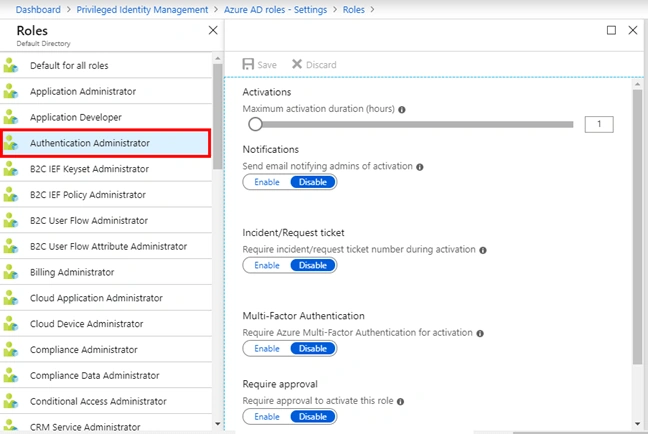The height and width of the screenshot is (434, 648).
Task: Click the activation duration slider handle
Action: tap(255, 124)
